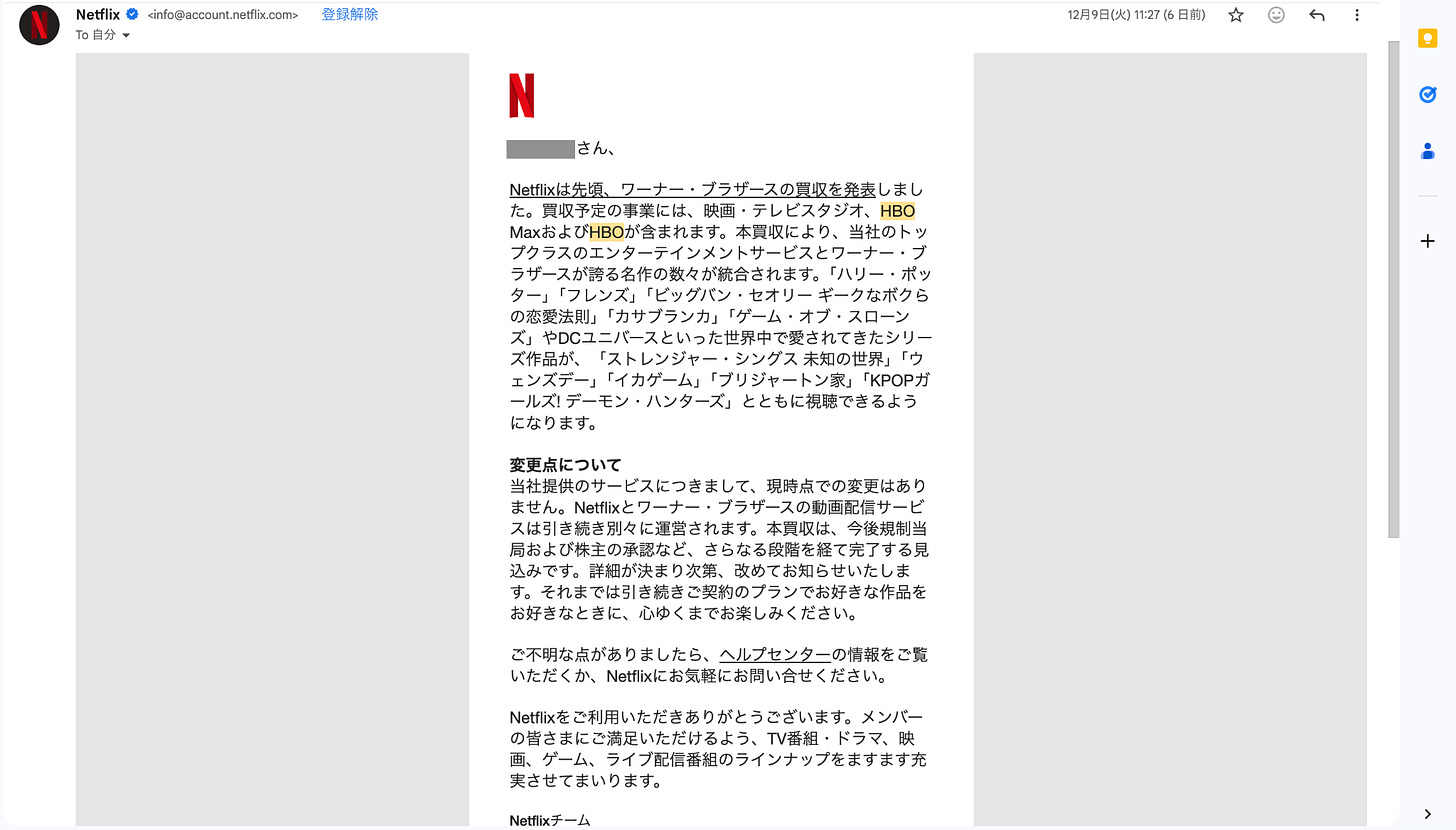Open the ヘルプセンター link
The height and width of the screenshot is (830, 1456).
click(x=774, y=654)
